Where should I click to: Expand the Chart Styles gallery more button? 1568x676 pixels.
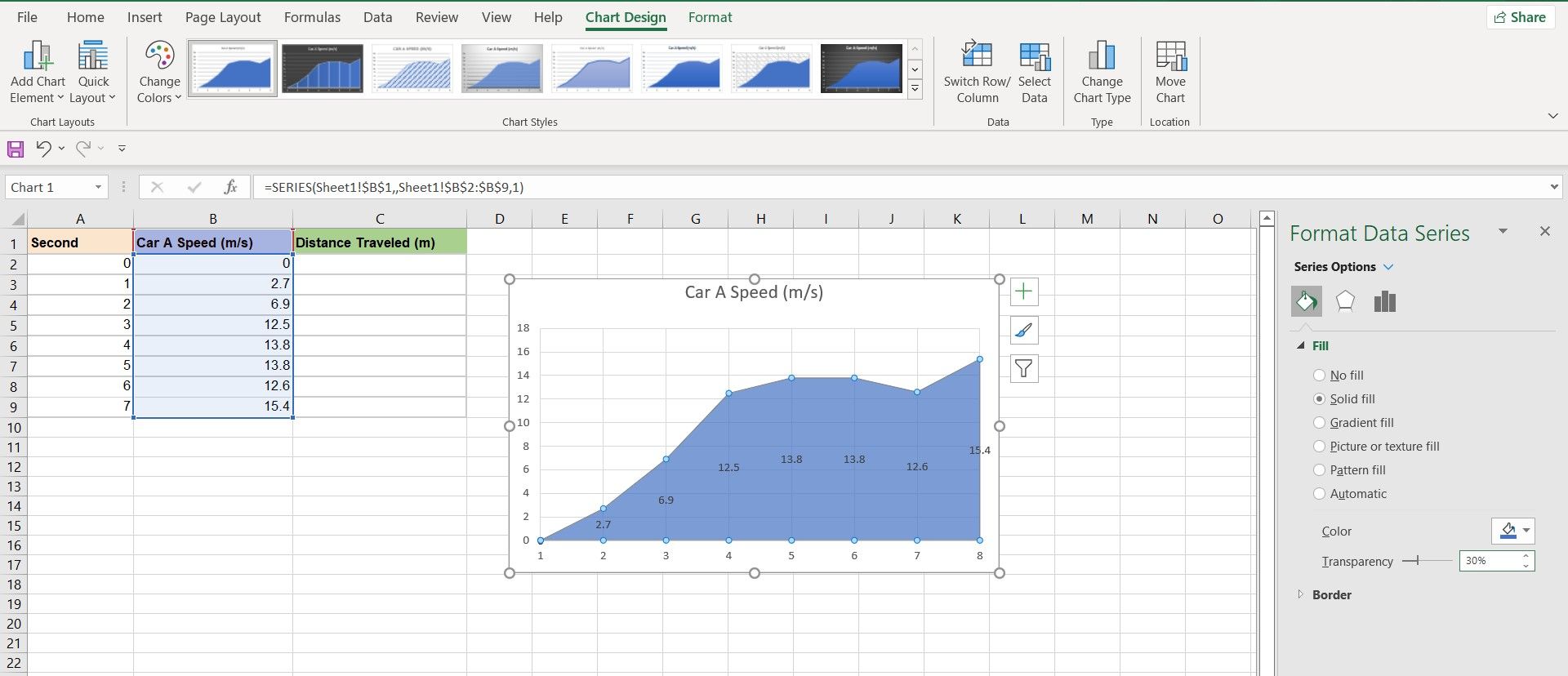(x=915, y=89)
